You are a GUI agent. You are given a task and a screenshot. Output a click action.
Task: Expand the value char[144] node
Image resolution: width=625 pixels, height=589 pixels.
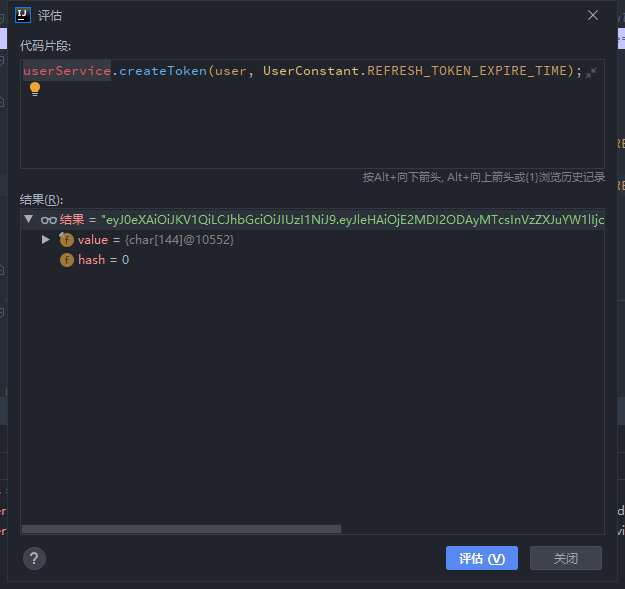tap(46, 240)
